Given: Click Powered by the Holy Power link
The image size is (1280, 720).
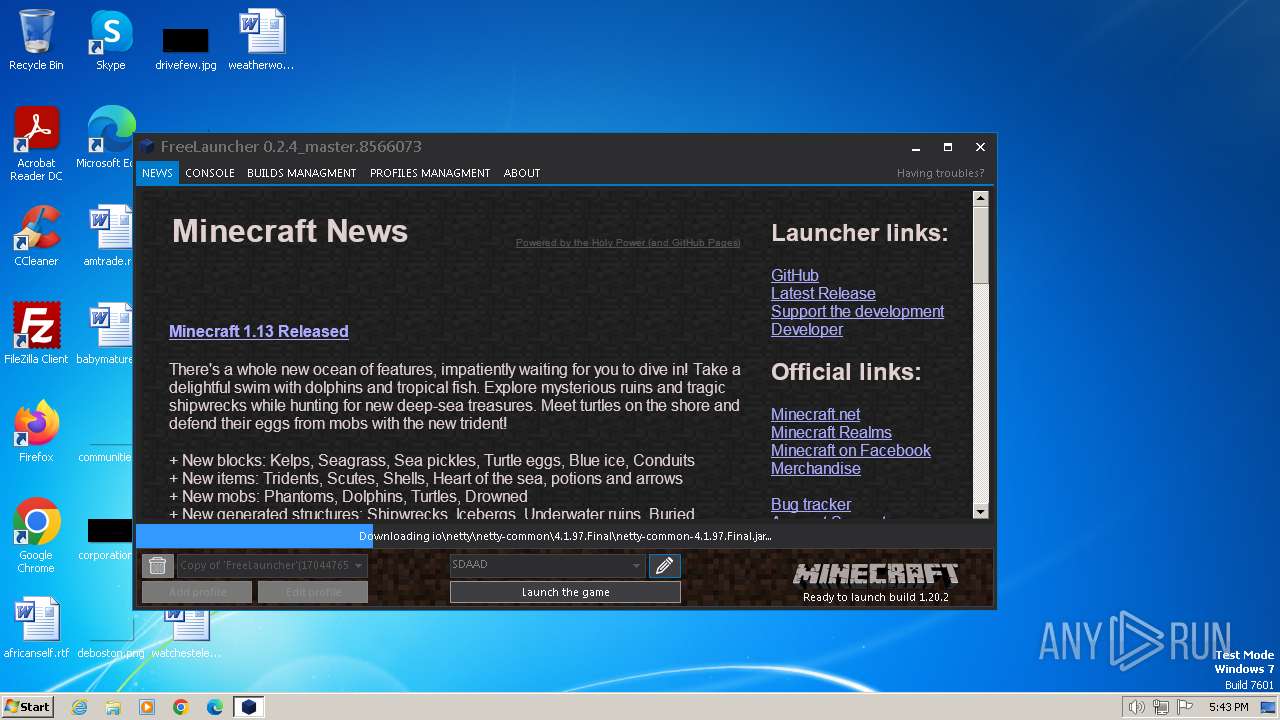Looking at the screenshot, I should pyautogui.click(x=628, y=243).
